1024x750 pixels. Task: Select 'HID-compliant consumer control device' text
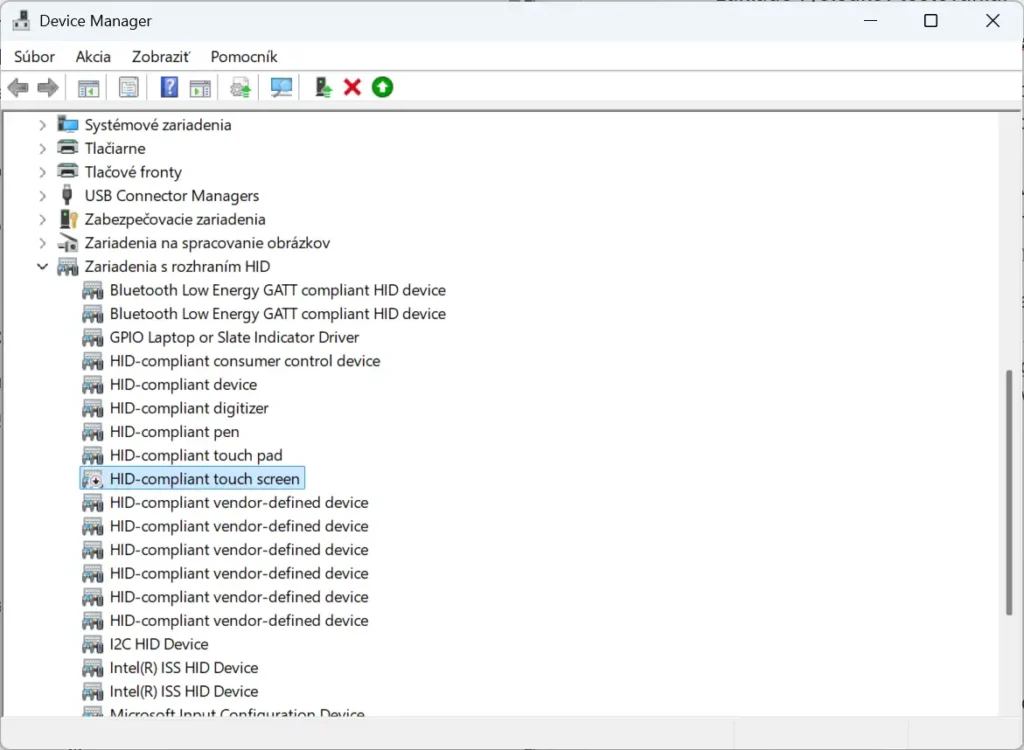pyautogui.click(x=245, y=361)
